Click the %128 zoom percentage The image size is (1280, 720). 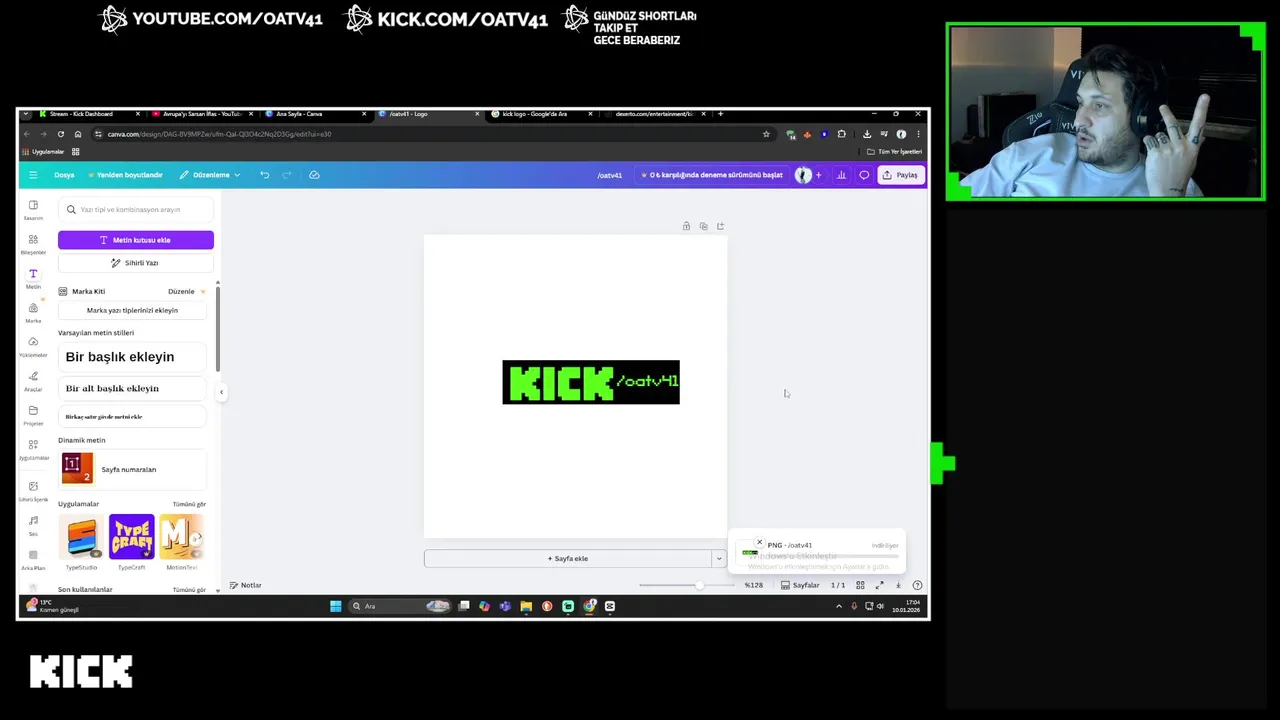click(x=754, y=585)
